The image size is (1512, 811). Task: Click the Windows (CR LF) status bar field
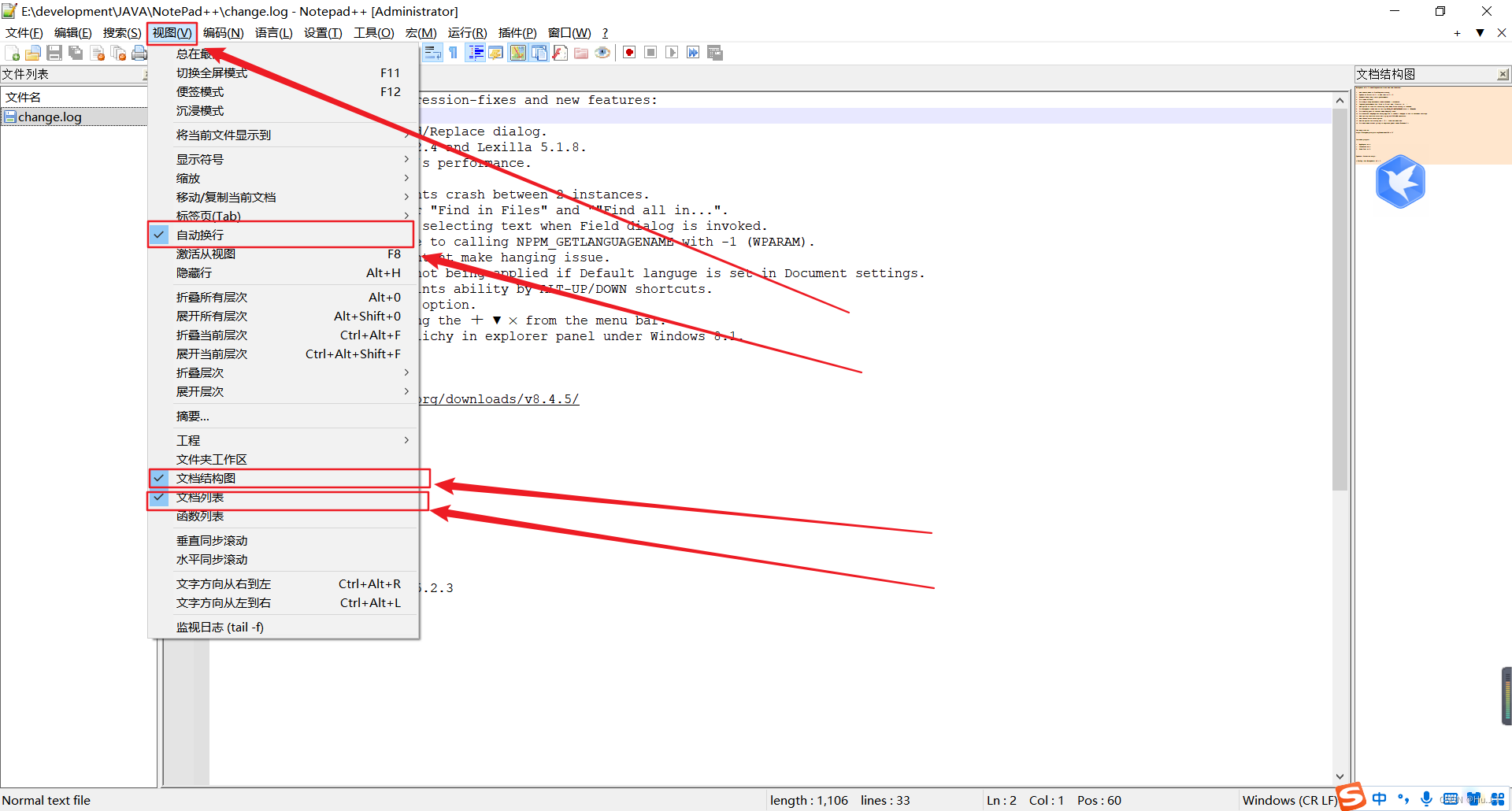coord(1289,800)
